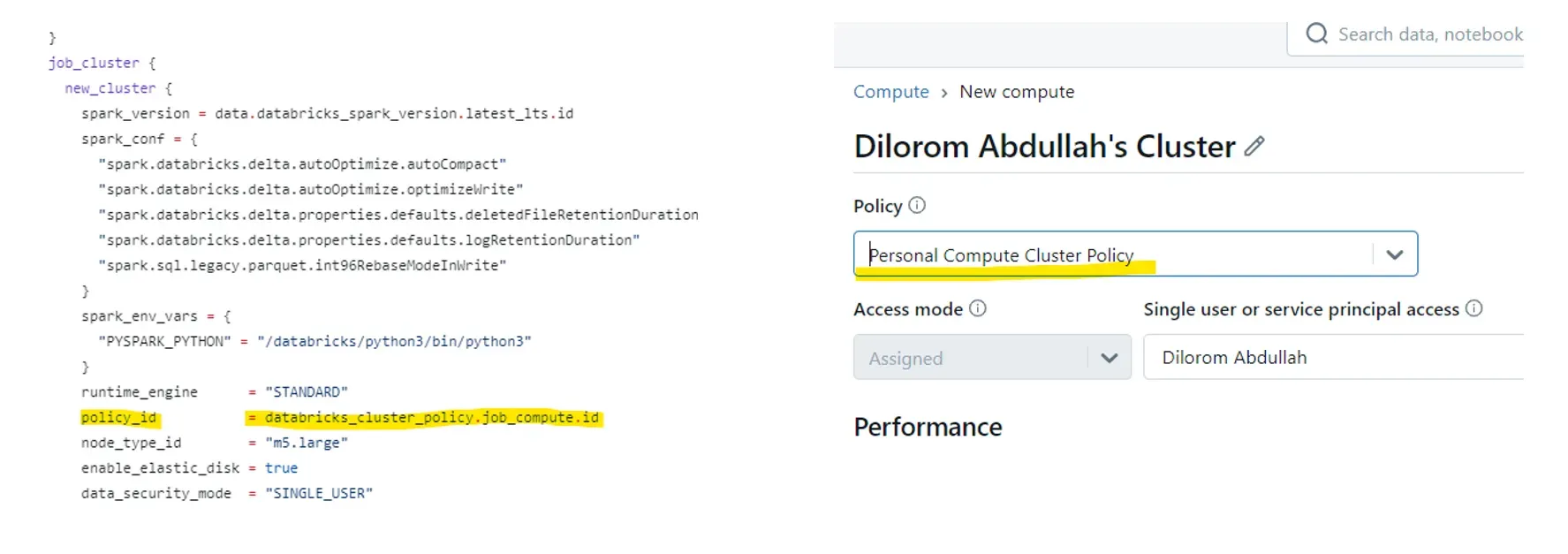The height and width of the screenshot is (554, 1568).
Task: Click the highlighted policy_id code line
Action: (x=119, y=418)
